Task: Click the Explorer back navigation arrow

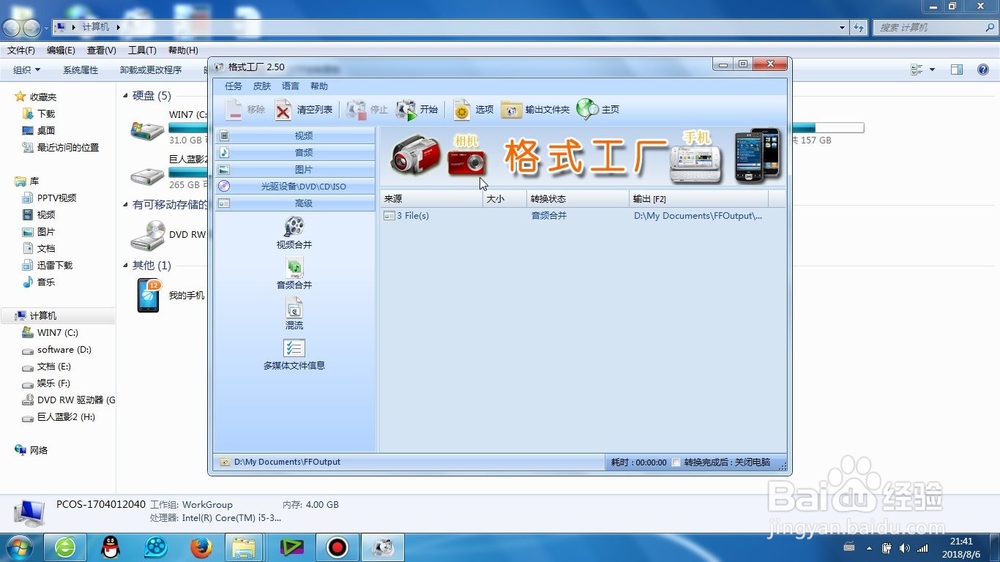Action: click(11, 27)
